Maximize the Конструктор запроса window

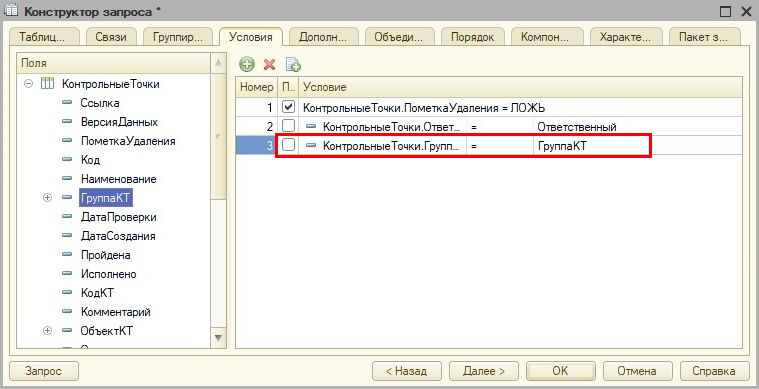726,12
